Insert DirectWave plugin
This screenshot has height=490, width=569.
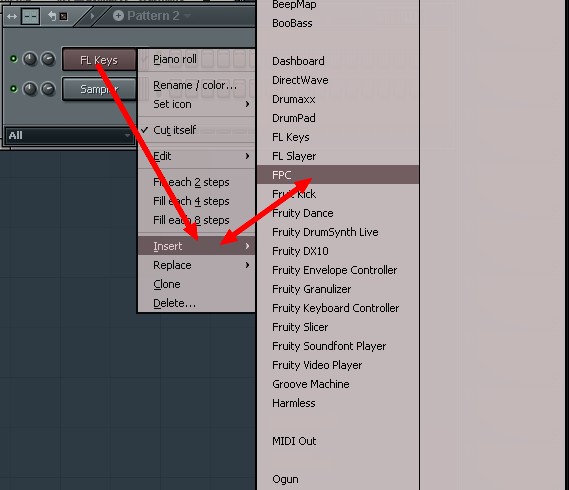338,80
